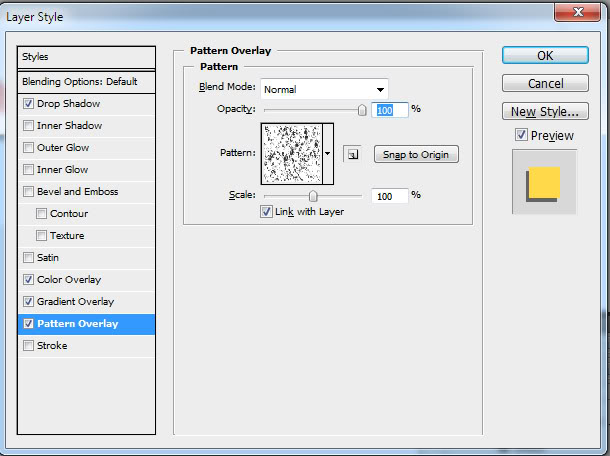Click the Opacity slider handle
Viewport: 610px width, 456px height.
(362, 110)
